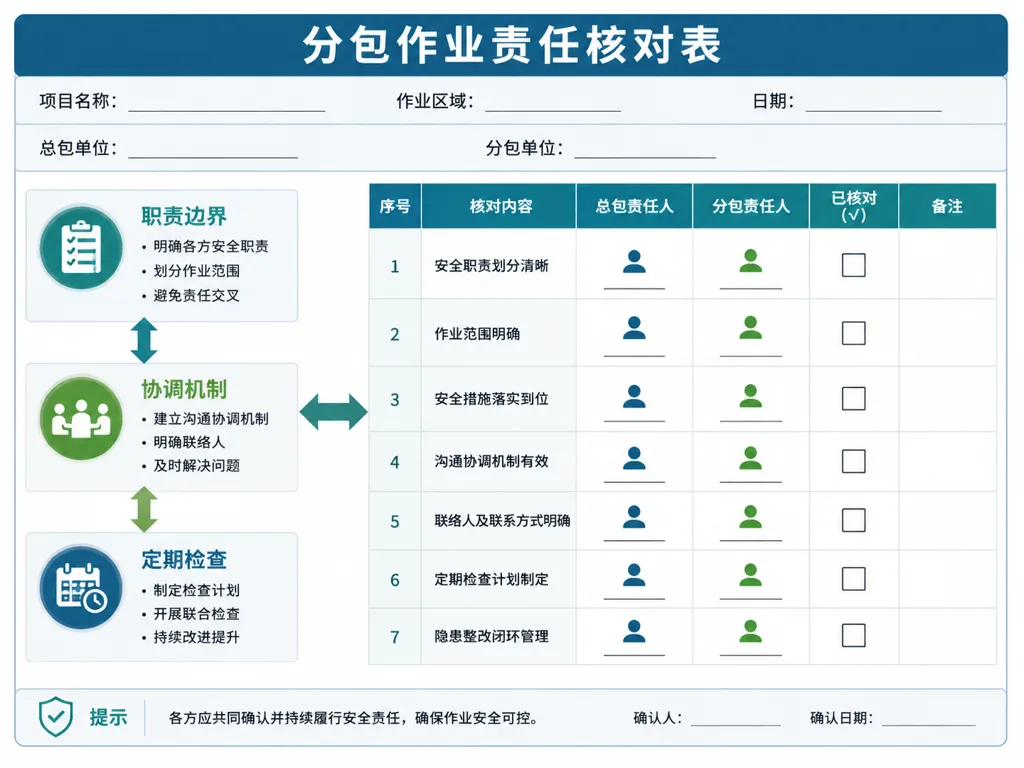Screen dimensions: 1024x768
Task: Click the green person icon in 安全措施落实到位 row
Action: pos(750,396)
